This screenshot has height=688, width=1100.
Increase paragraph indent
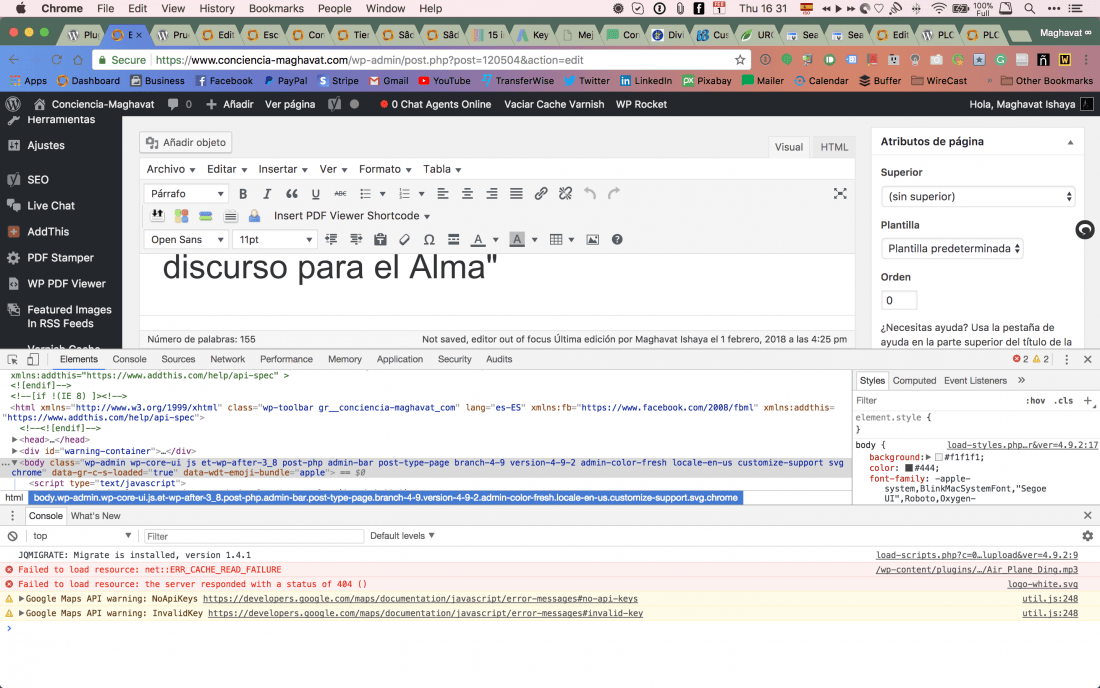click(356, 240)
